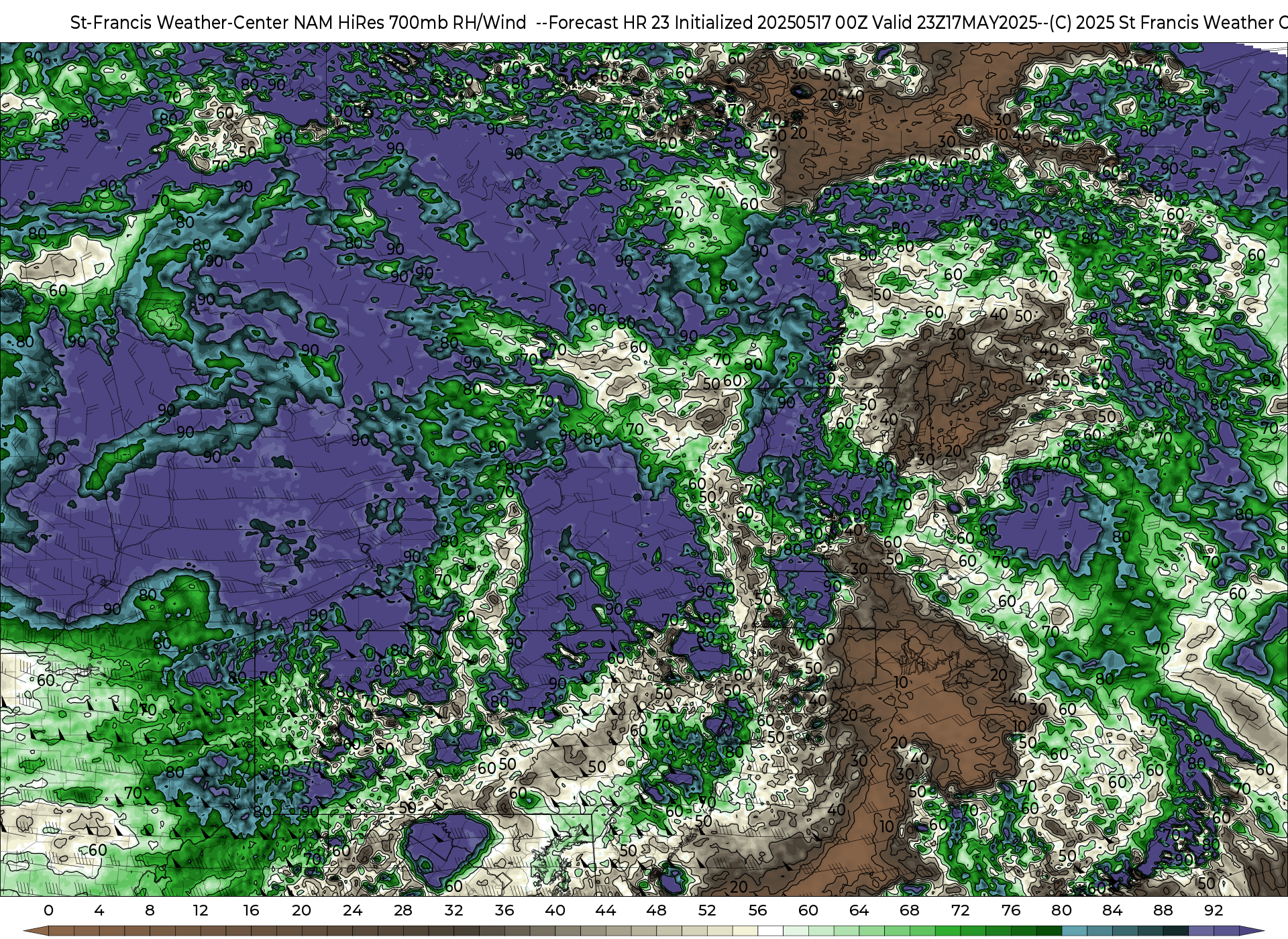Click legend tick label '84'
Image resolution: width=1288 pixels, height=939 pixels.
(x=1112, y=911)
